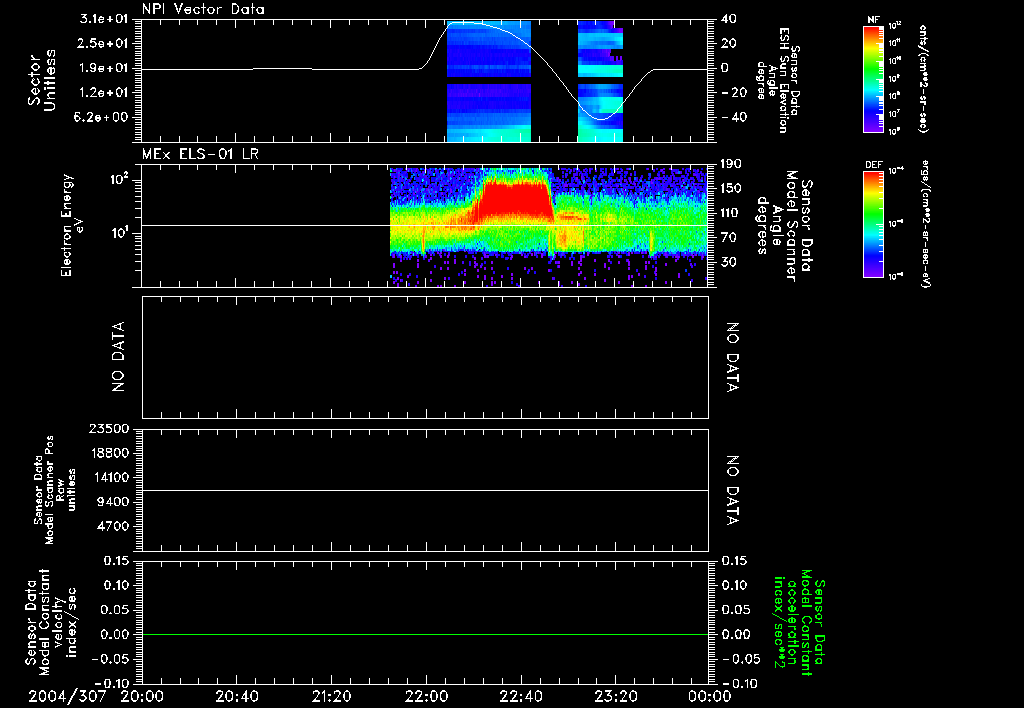This screenshot has width=1024, height=708.
Task: Click the '23500' scanner position tick label
Action: pyautogui.click(x=110, y=428)
